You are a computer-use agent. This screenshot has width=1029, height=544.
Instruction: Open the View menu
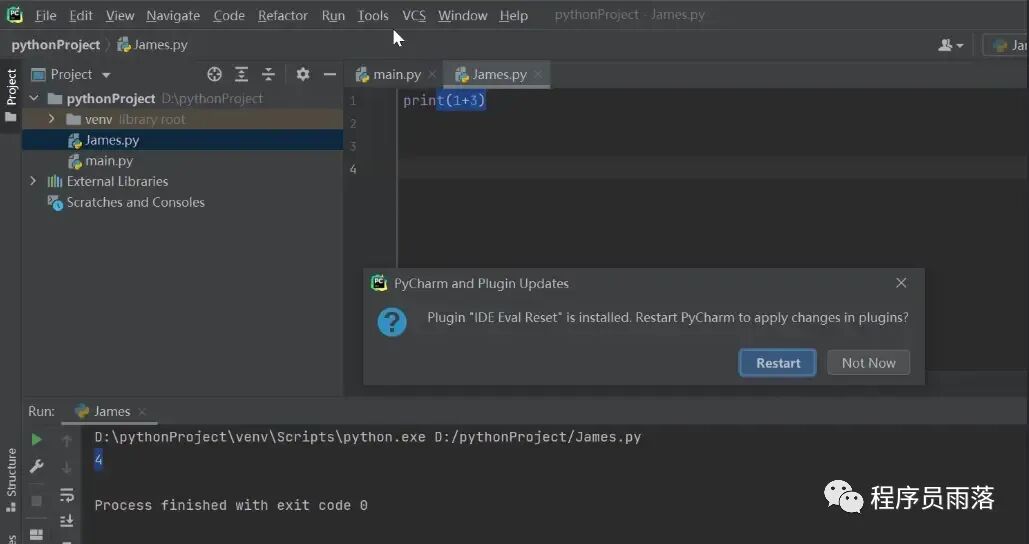[119, 15]
